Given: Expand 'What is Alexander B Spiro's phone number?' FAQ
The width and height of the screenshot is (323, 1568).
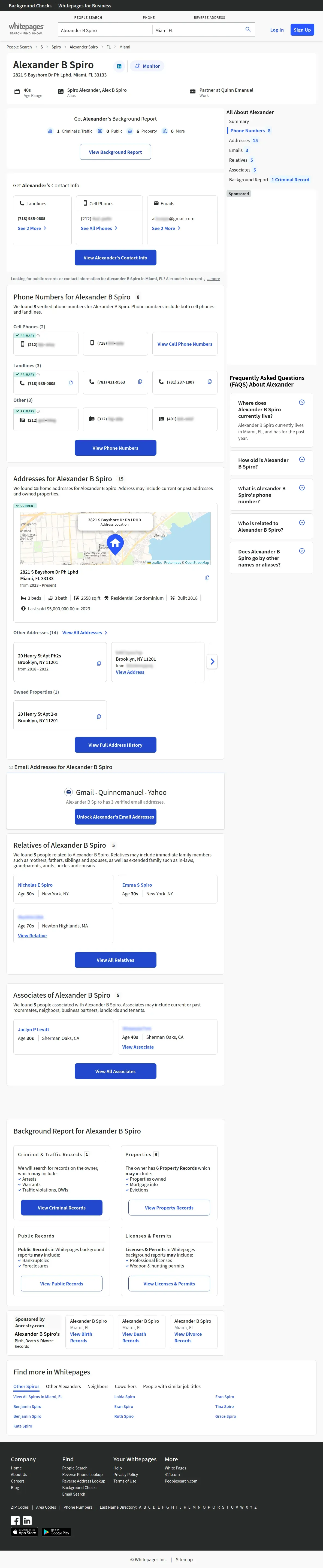Looking at the screenshot, I should pyautogui.click(x=302, y=488).
